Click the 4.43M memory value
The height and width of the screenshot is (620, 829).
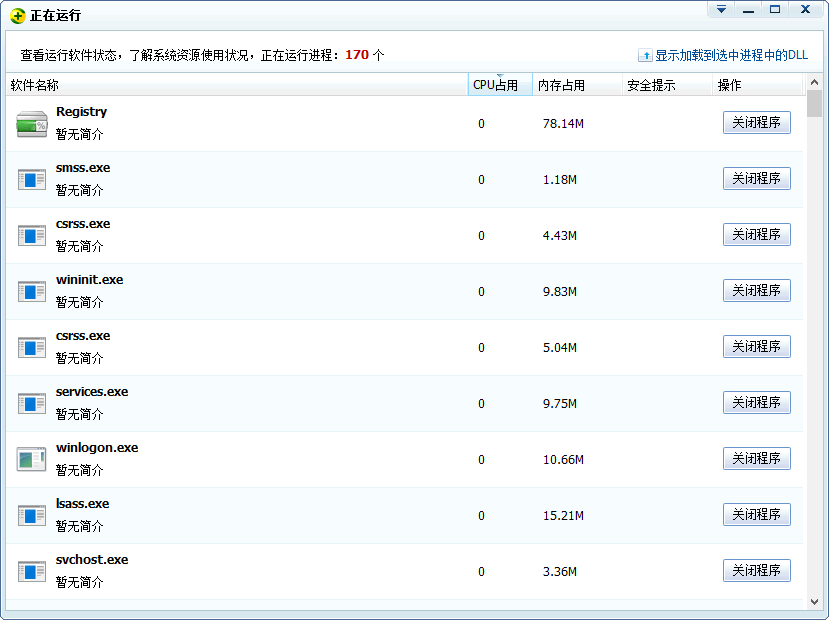click(x=559, y=236)
